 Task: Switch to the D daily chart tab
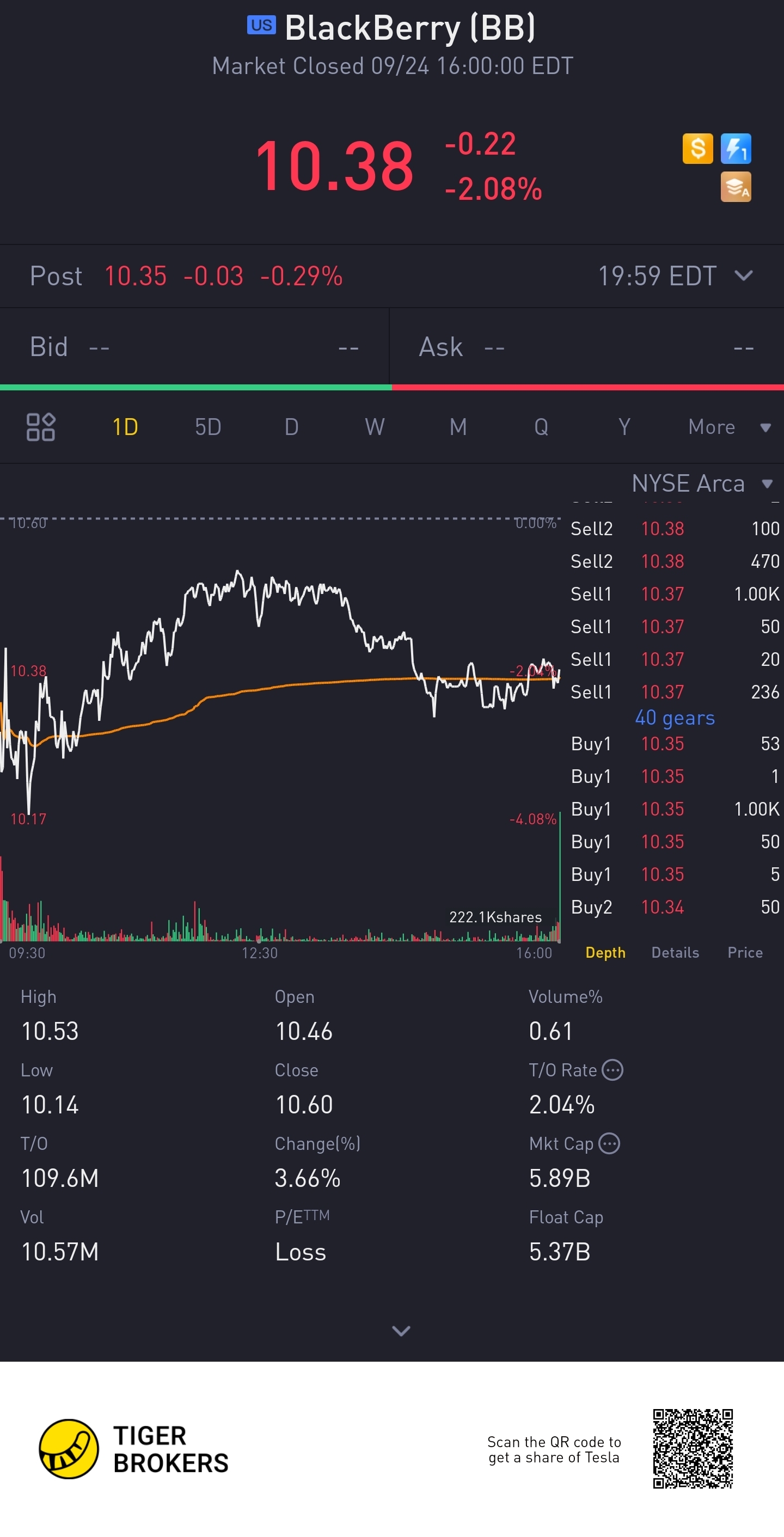pyautogui.click(x=291, y=427)
